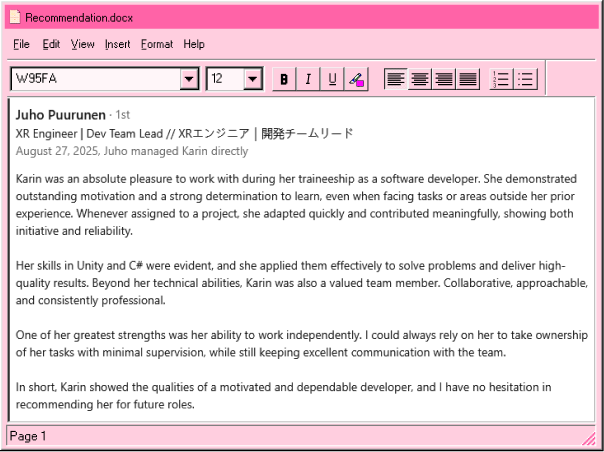Center align the text
Screen dimensions: 604x452
tap(419, 79)
